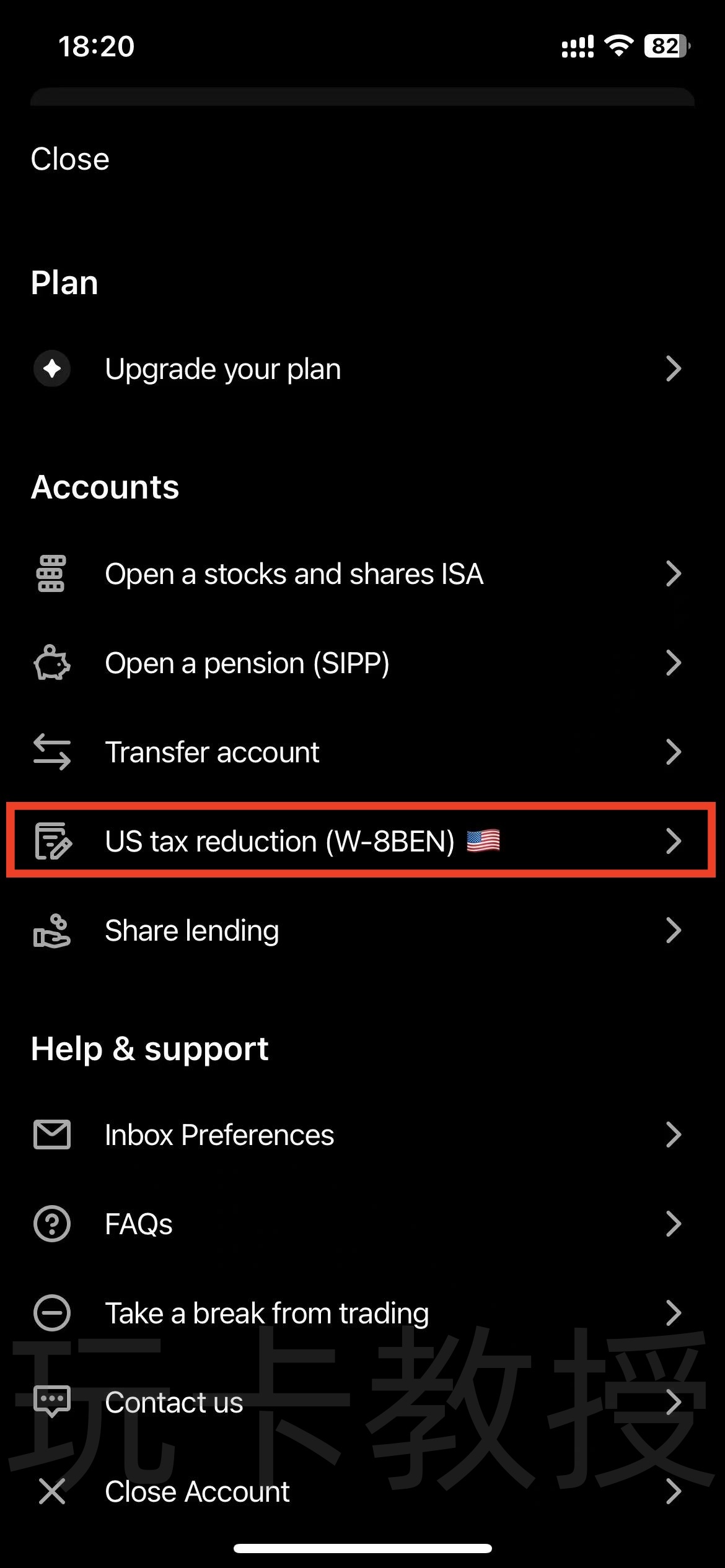This screenshot has width=725, height=1568.
Task: Select Open a pension (SIPP)
Action: coord(361,663)
